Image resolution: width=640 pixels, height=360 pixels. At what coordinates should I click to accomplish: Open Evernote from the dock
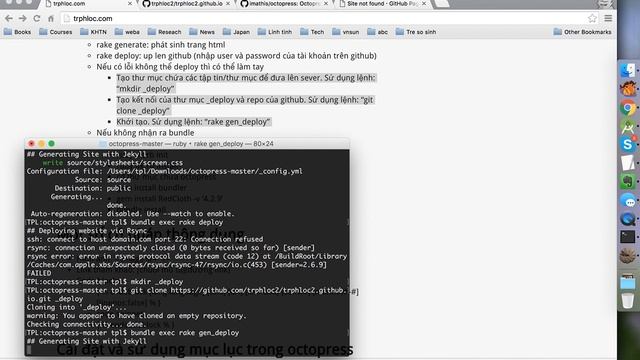pyautogui.click(x=628, y=181)
